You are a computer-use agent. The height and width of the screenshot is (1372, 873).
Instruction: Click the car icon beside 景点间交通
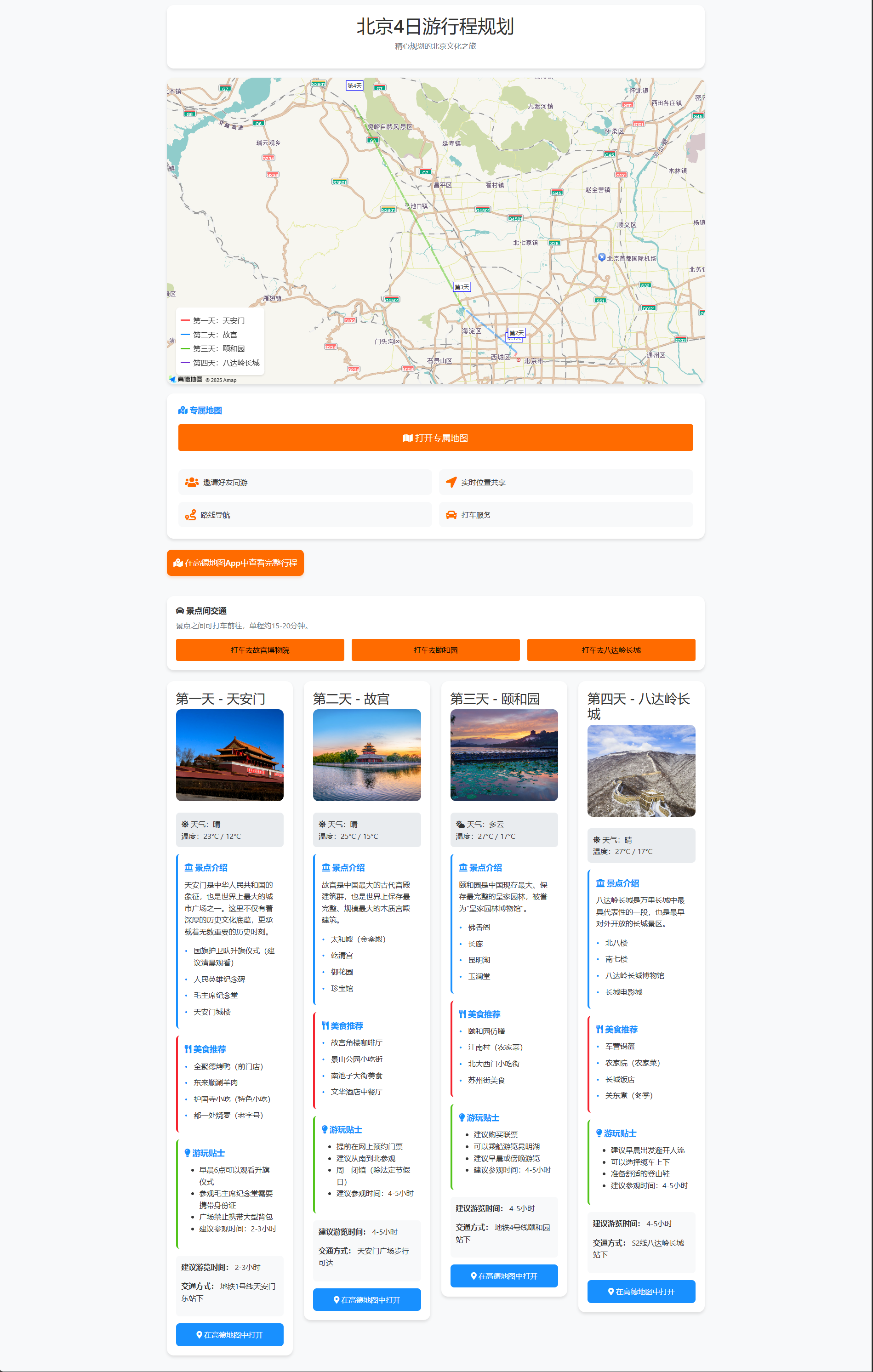[180, 611]
